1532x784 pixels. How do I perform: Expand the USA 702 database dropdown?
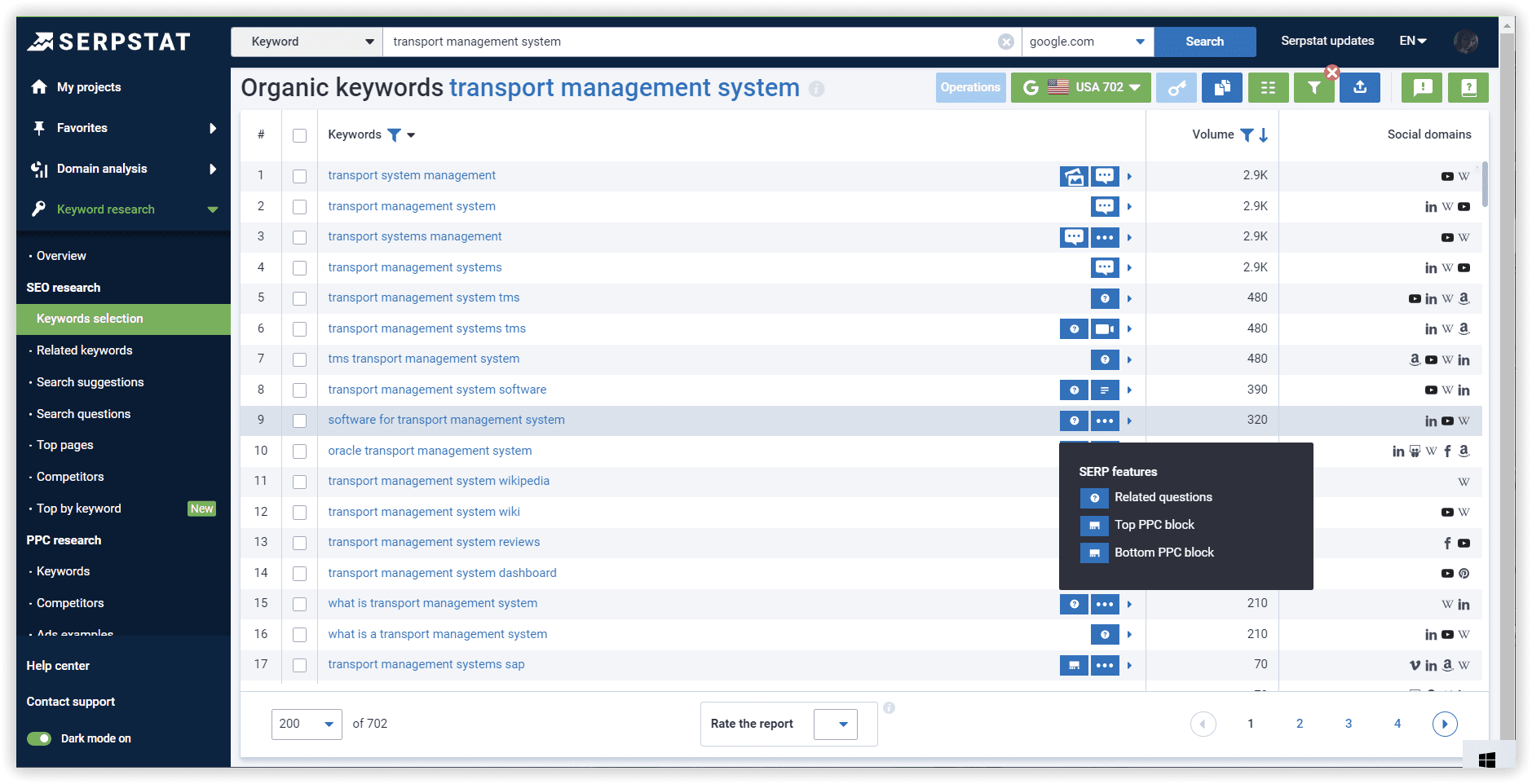coord(1080,88)
